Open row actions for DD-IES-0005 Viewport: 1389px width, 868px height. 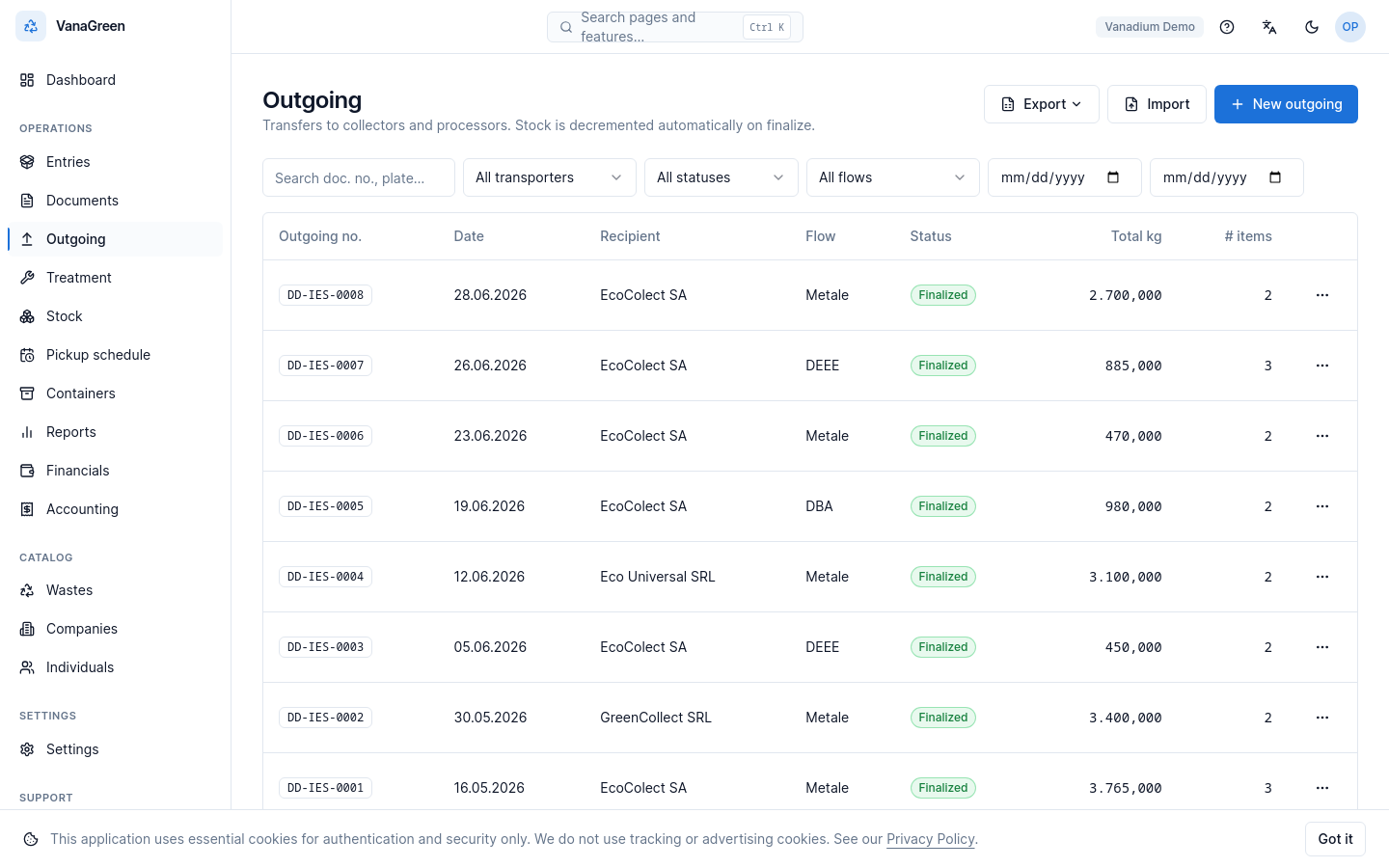point(1322,506)
